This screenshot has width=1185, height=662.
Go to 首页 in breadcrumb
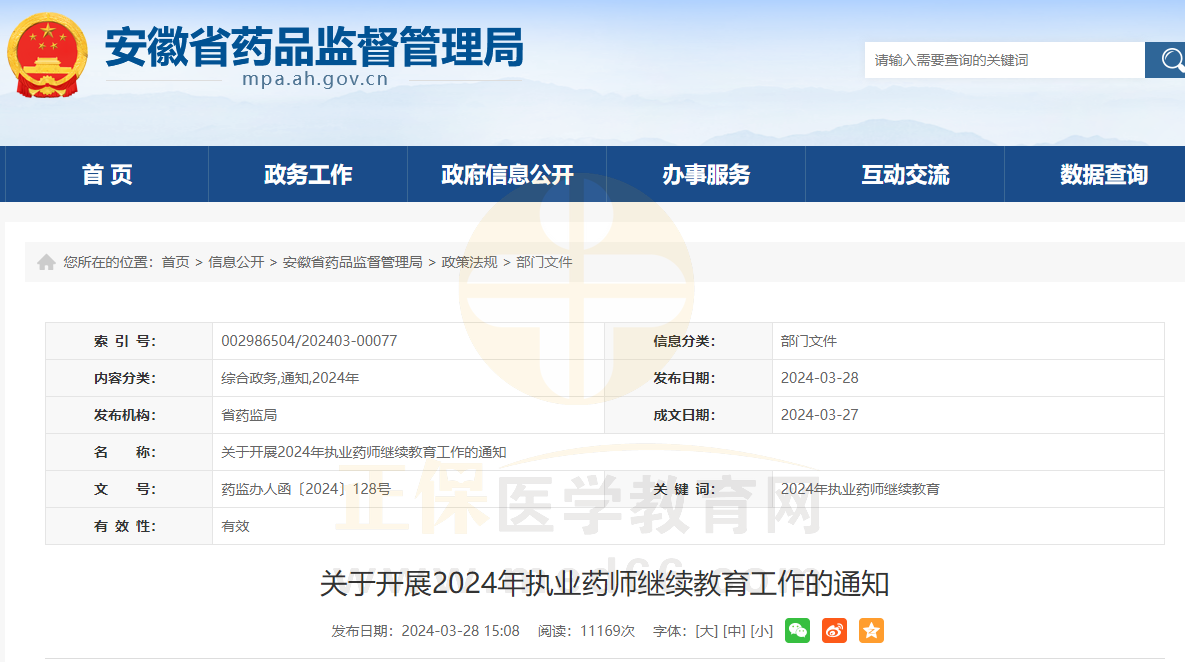click(x=175, y=262)
